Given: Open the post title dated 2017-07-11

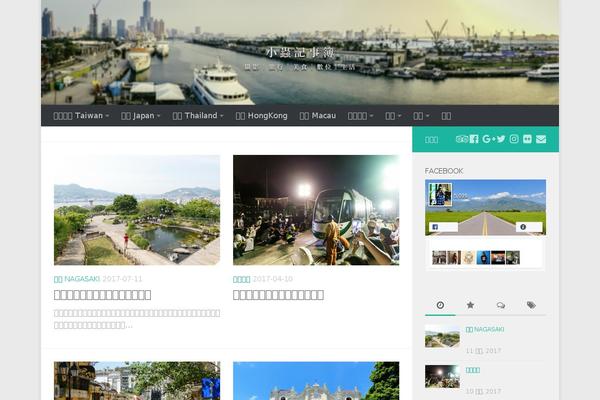Looking at the screenshot, I should click(103, 295).
